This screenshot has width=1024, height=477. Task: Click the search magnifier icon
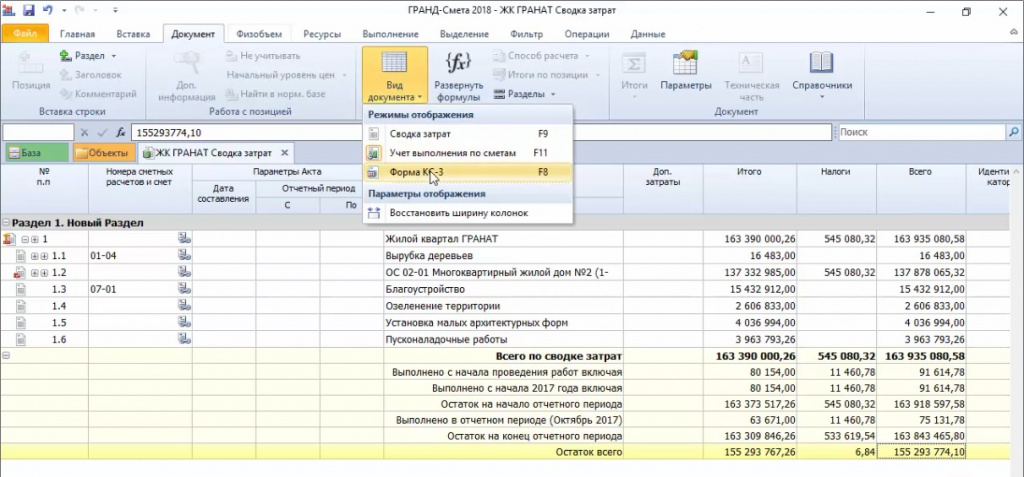(1014, 132)
